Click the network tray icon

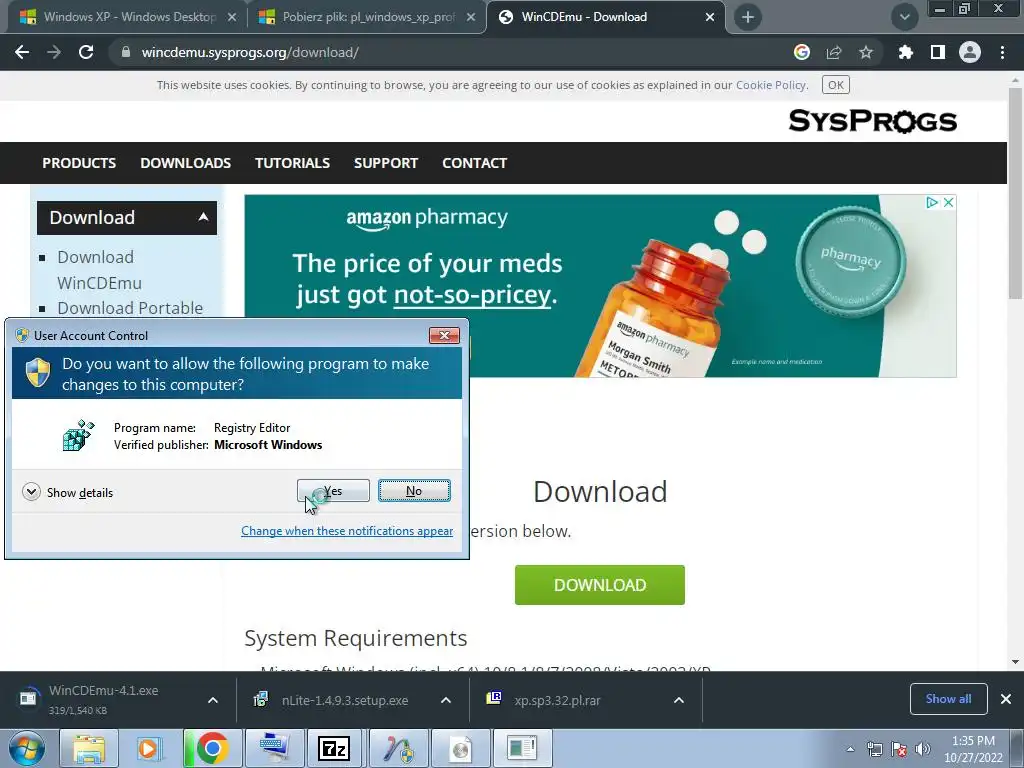pyautogui.click(x=874, y=749)
